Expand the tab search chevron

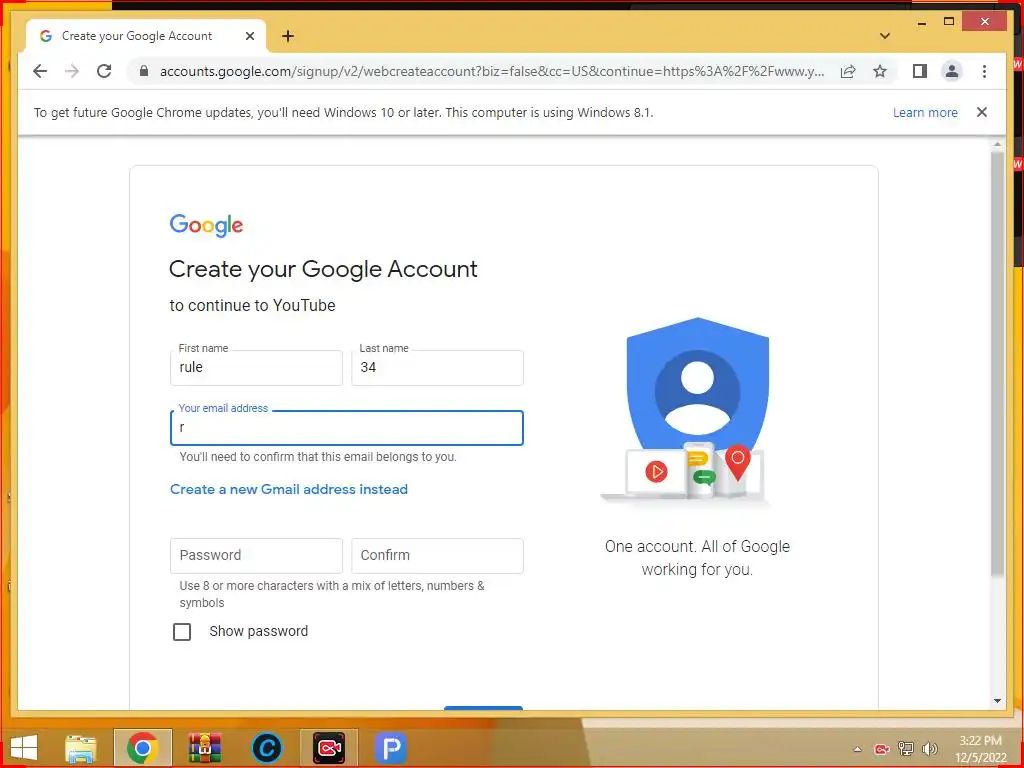pos(885,36)
